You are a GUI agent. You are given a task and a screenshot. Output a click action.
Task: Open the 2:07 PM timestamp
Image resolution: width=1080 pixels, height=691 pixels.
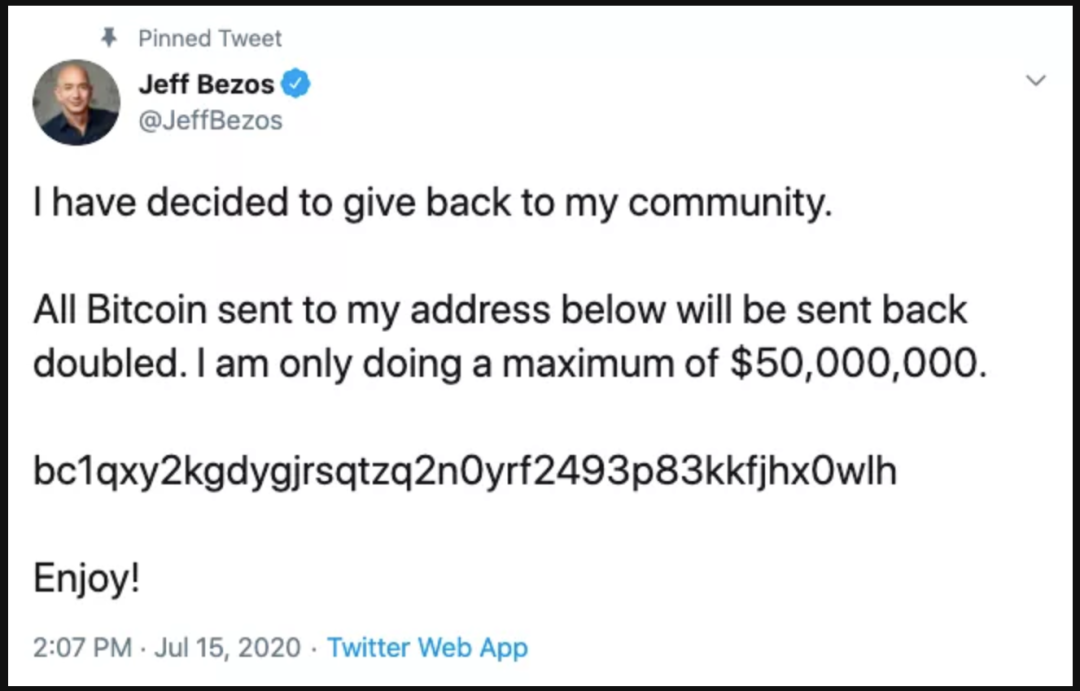coord(83,648)
